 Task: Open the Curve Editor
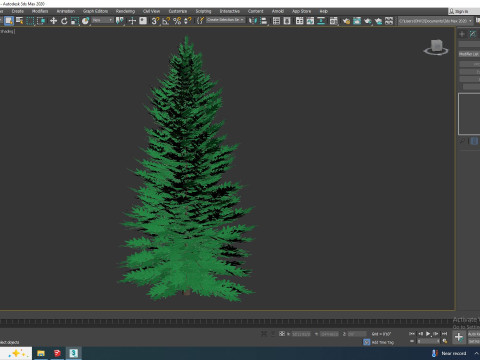tap(310, 21)
